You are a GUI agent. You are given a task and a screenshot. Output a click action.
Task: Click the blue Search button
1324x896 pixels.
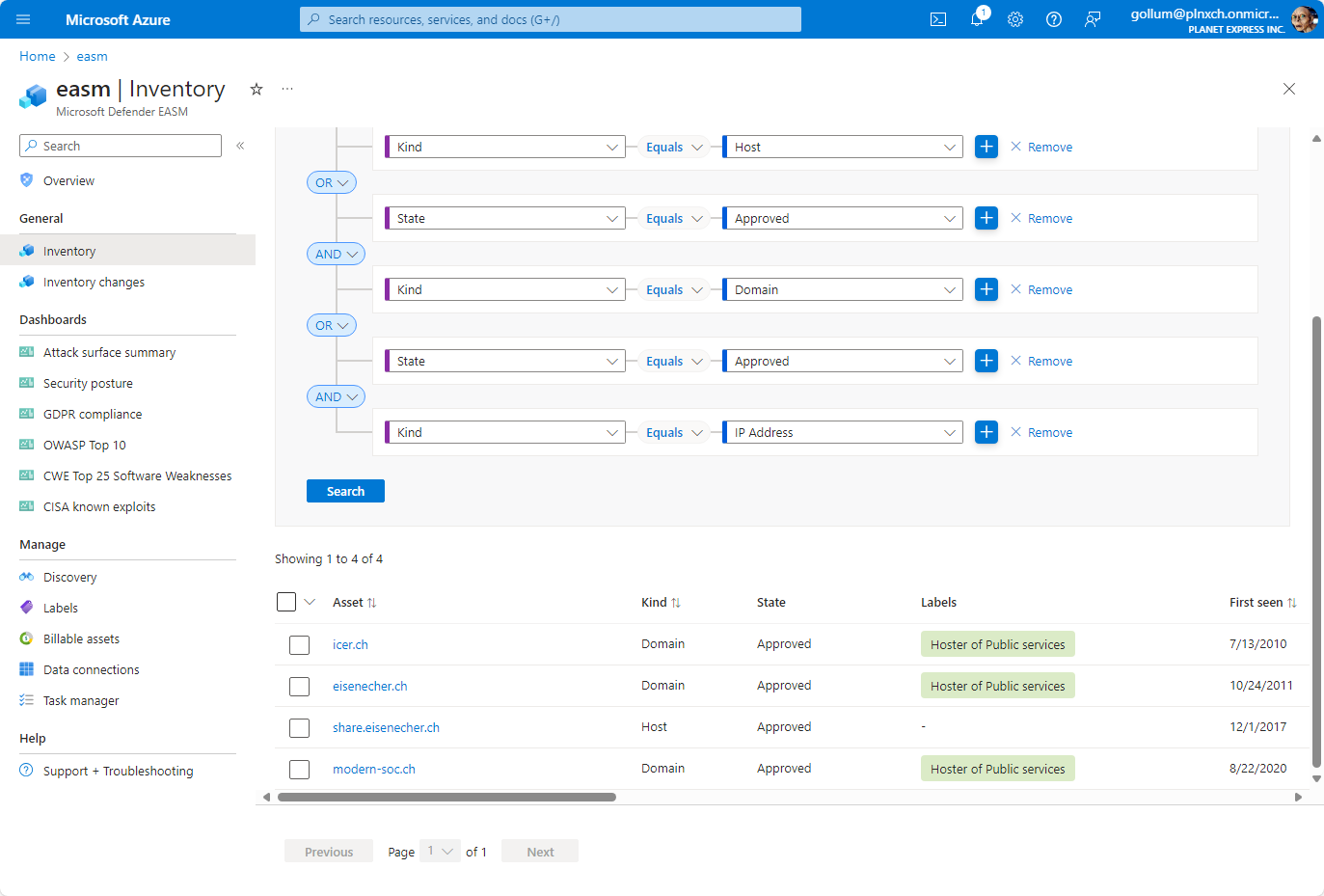tap(345, 491)
